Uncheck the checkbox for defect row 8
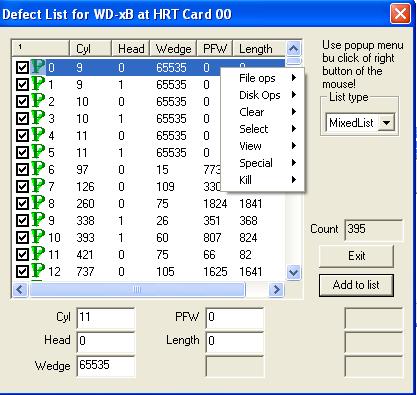This screenshot has width=417, height=395. tap(22, 204)
